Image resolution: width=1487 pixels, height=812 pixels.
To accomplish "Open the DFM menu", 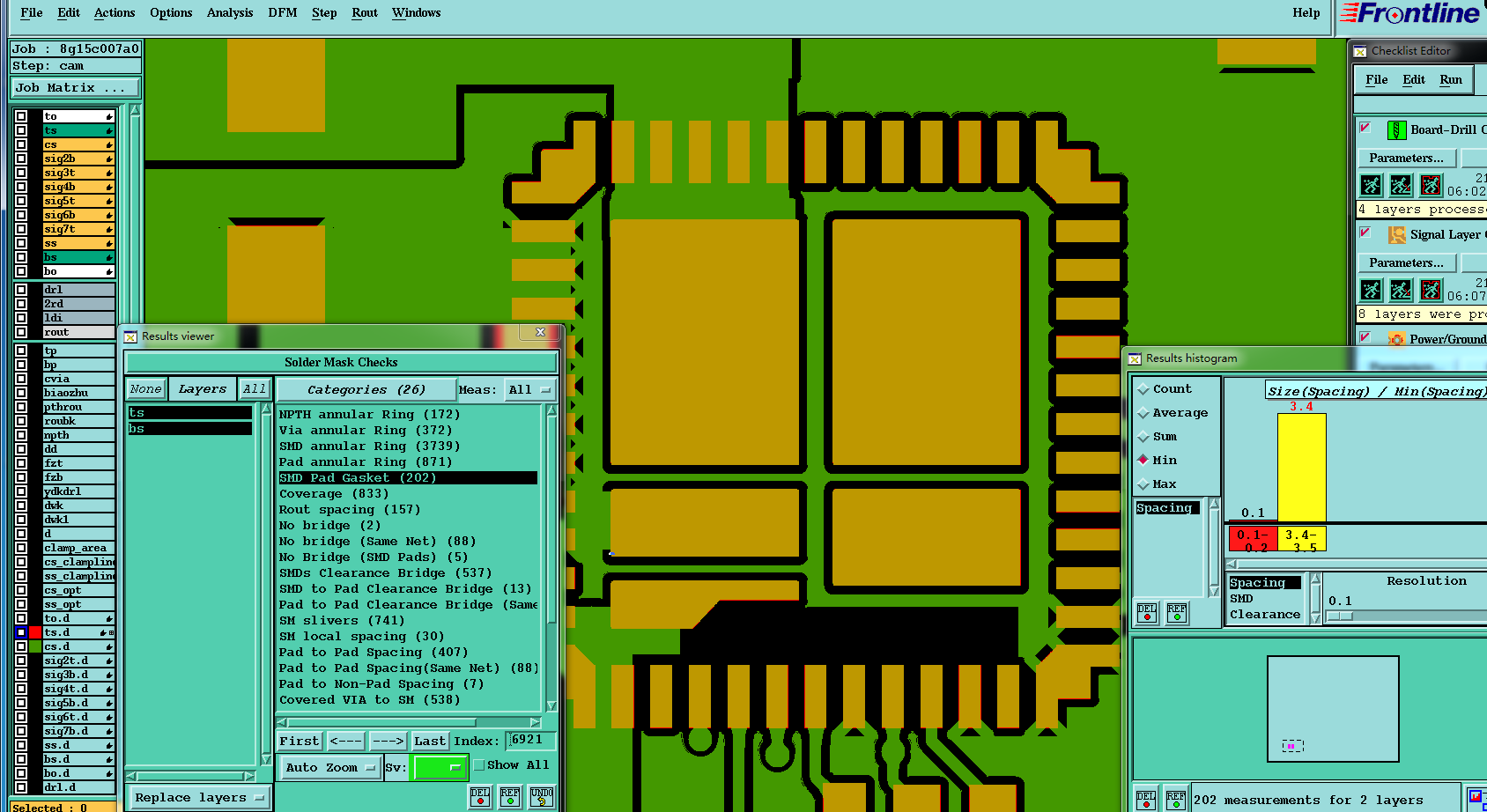I will pyautogui.click(x=283, y=12).
